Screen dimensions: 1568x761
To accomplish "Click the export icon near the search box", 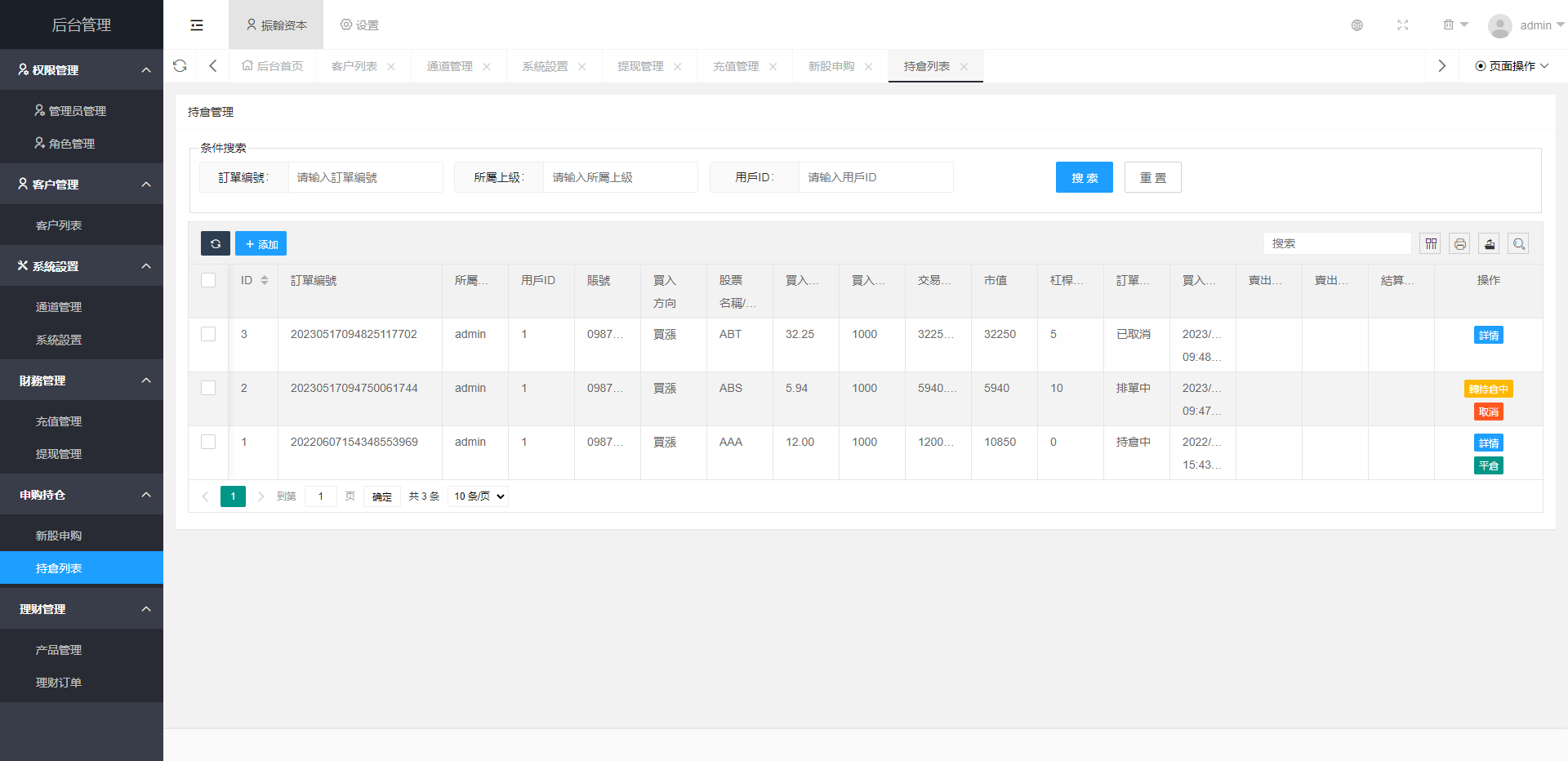I will [x=1489, y=243].
